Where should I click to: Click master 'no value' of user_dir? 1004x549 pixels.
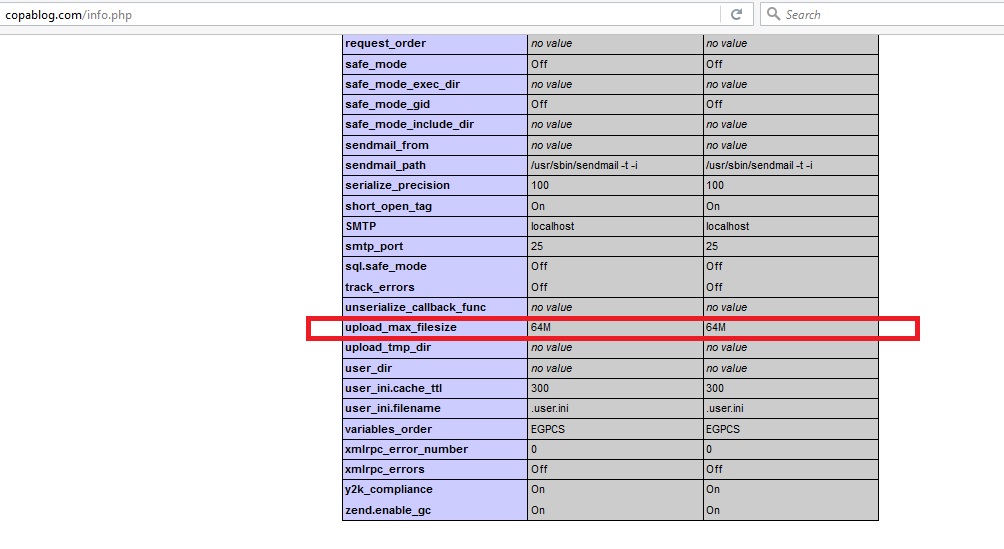[x=726, y=368]
